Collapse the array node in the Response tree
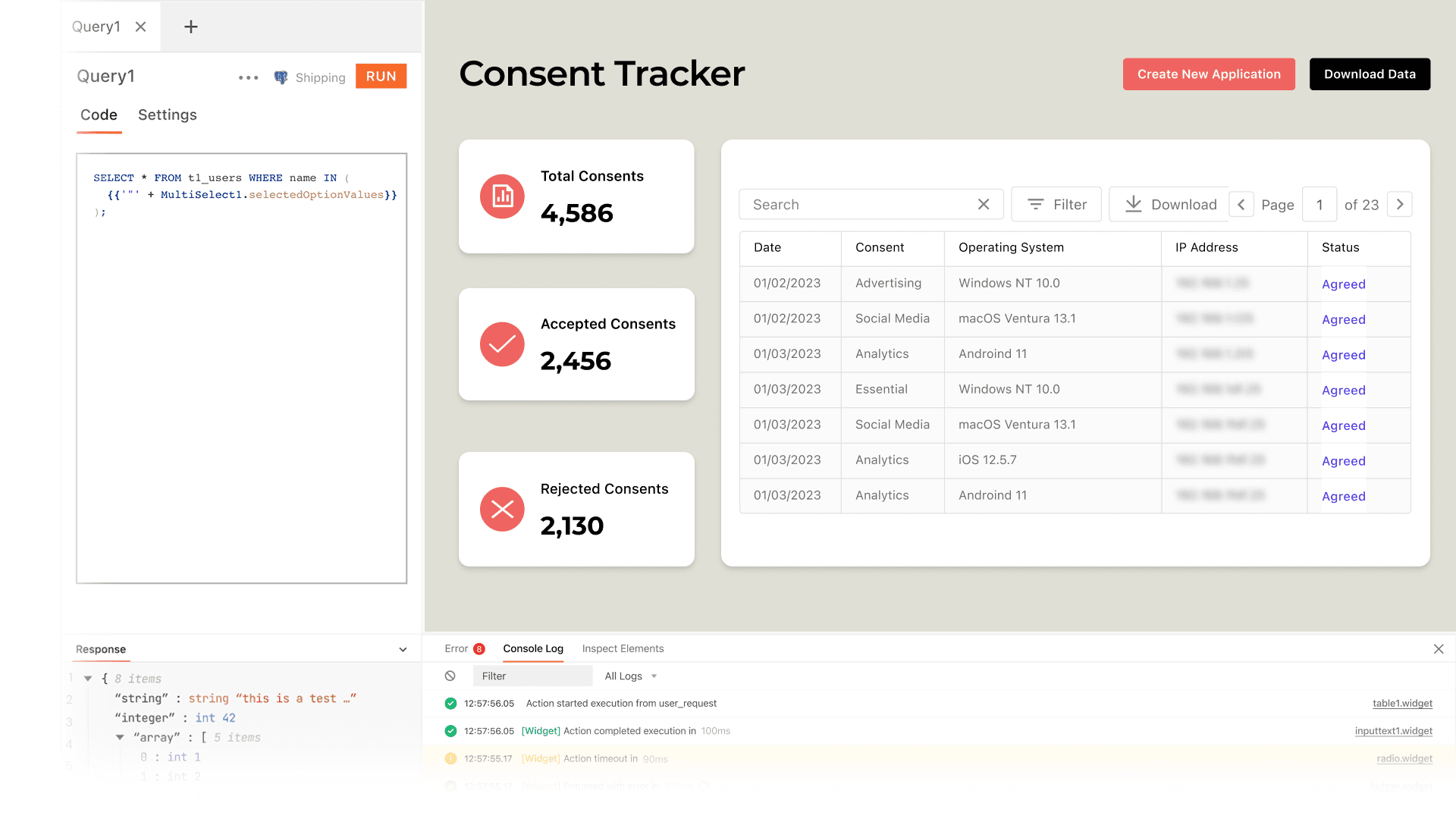Image resolution: width=1456 pixels, height=819 pixels. [120, 737]
